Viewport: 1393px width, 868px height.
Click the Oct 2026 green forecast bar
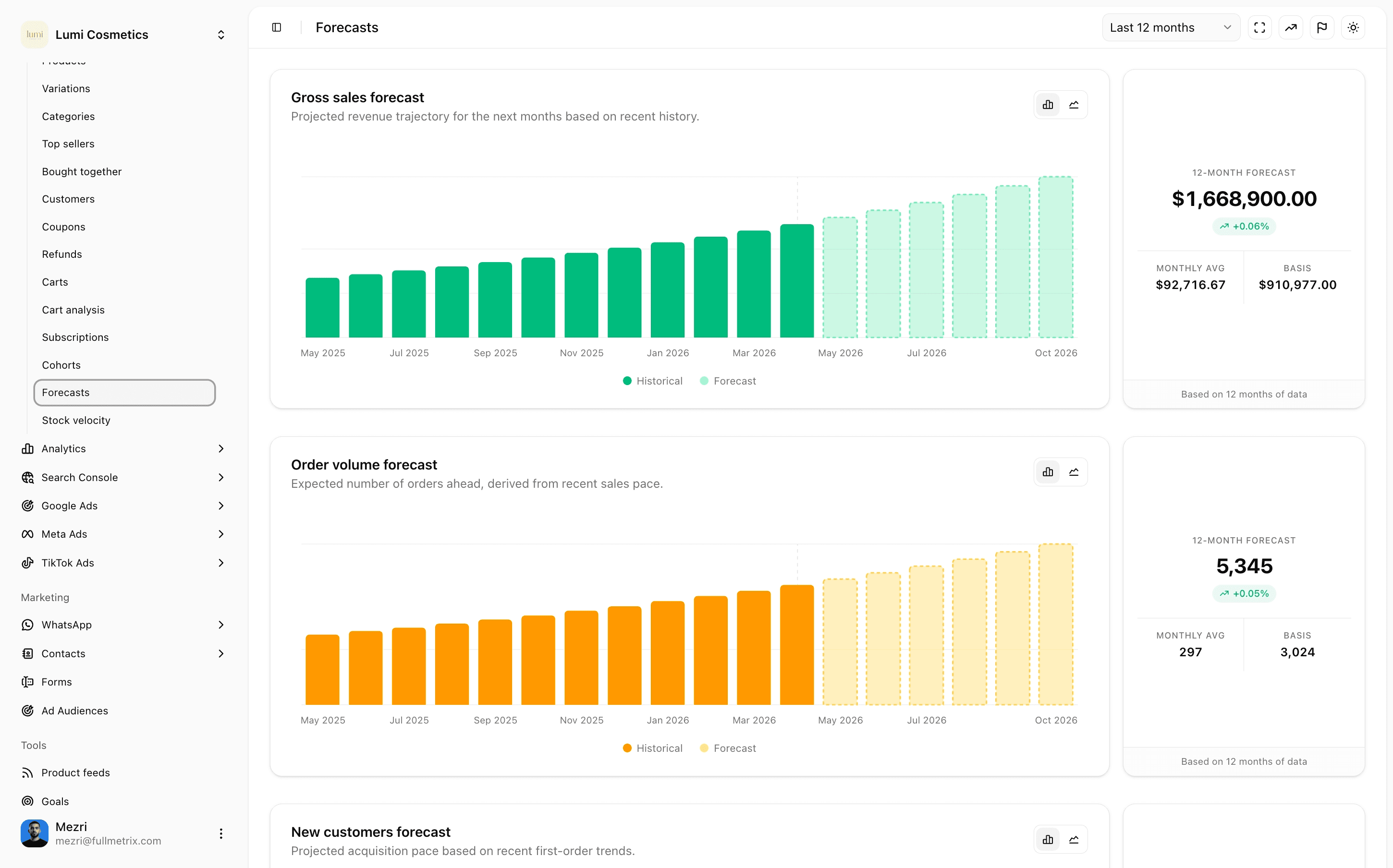point(1055,257)
